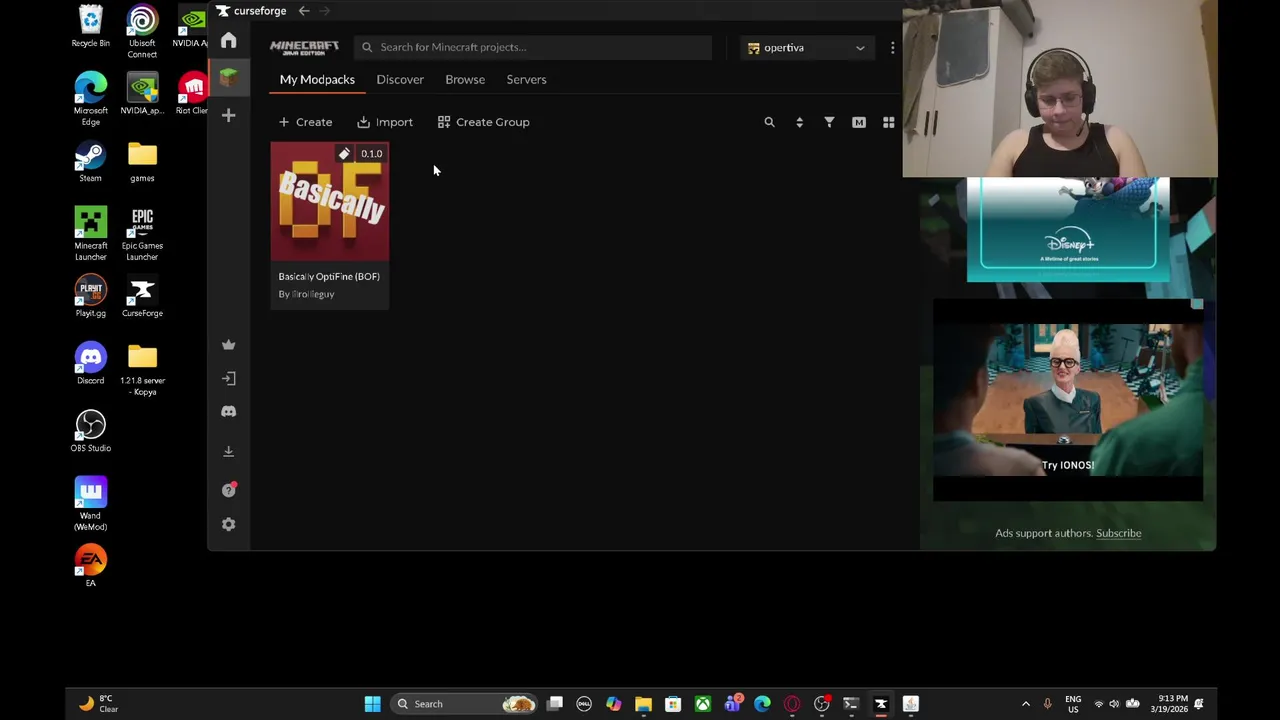The height and width of the screenshot is (720, 1280).
Task: Select CurseForge desktop shortcut
Action: (142, 297)
